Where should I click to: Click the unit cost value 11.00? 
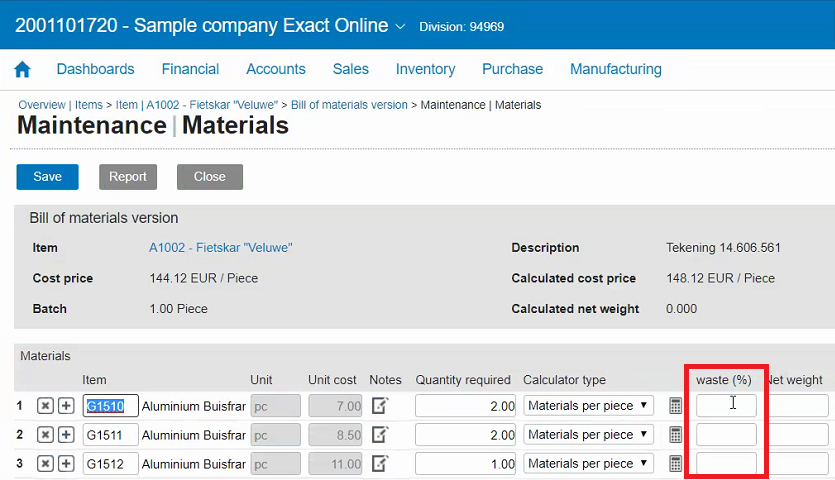pyautogui.click(x=335, y=463)
